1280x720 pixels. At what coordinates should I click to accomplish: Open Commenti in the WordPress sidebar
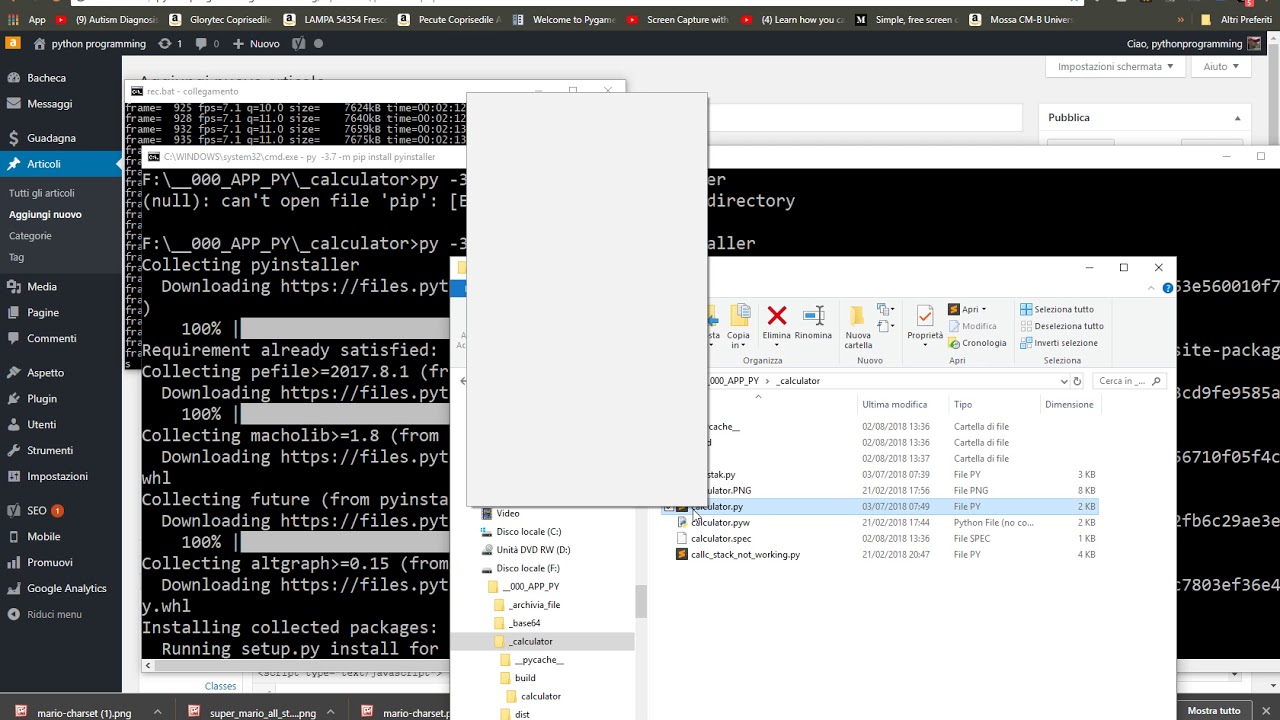click(x=51, y=338)
